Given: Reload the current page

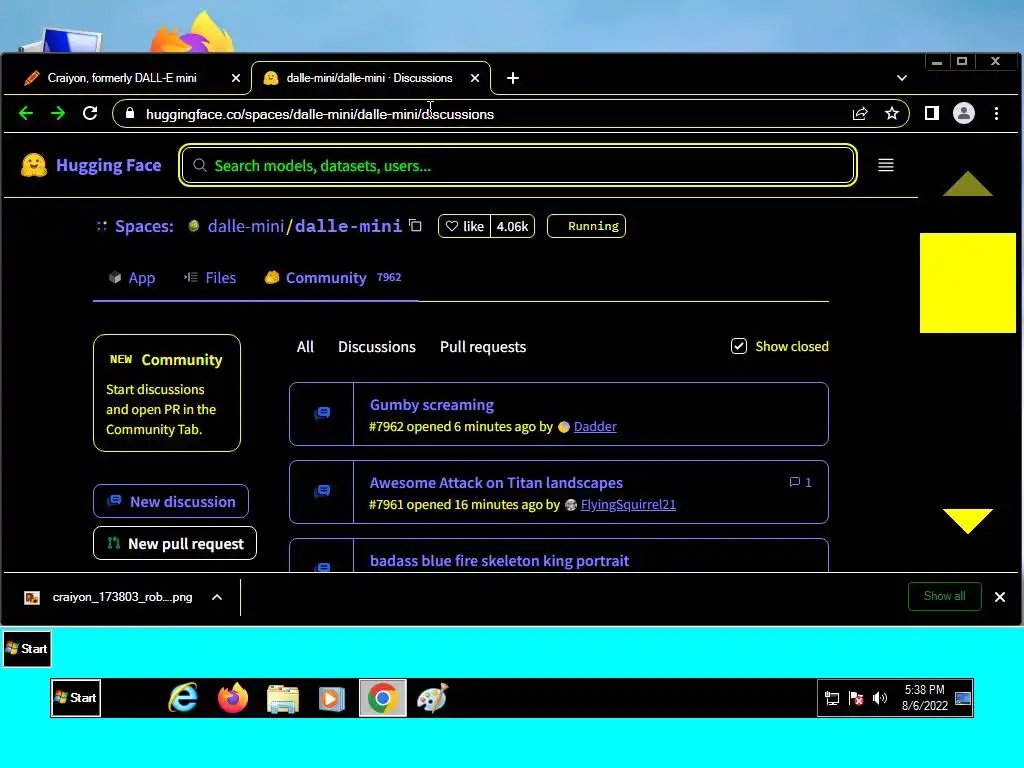Looking at the screenshot, I should point(90,114).
